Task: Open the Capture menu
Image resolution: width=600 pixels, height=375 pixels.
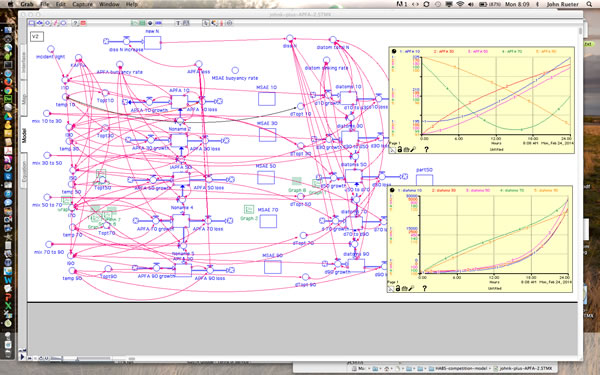Action: coord(83,4)
